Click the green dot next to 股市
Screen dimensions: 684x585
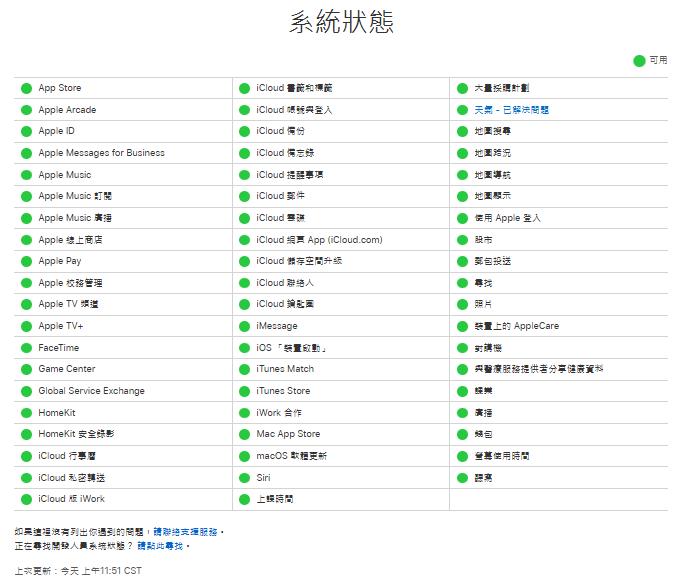coord(462,240)
